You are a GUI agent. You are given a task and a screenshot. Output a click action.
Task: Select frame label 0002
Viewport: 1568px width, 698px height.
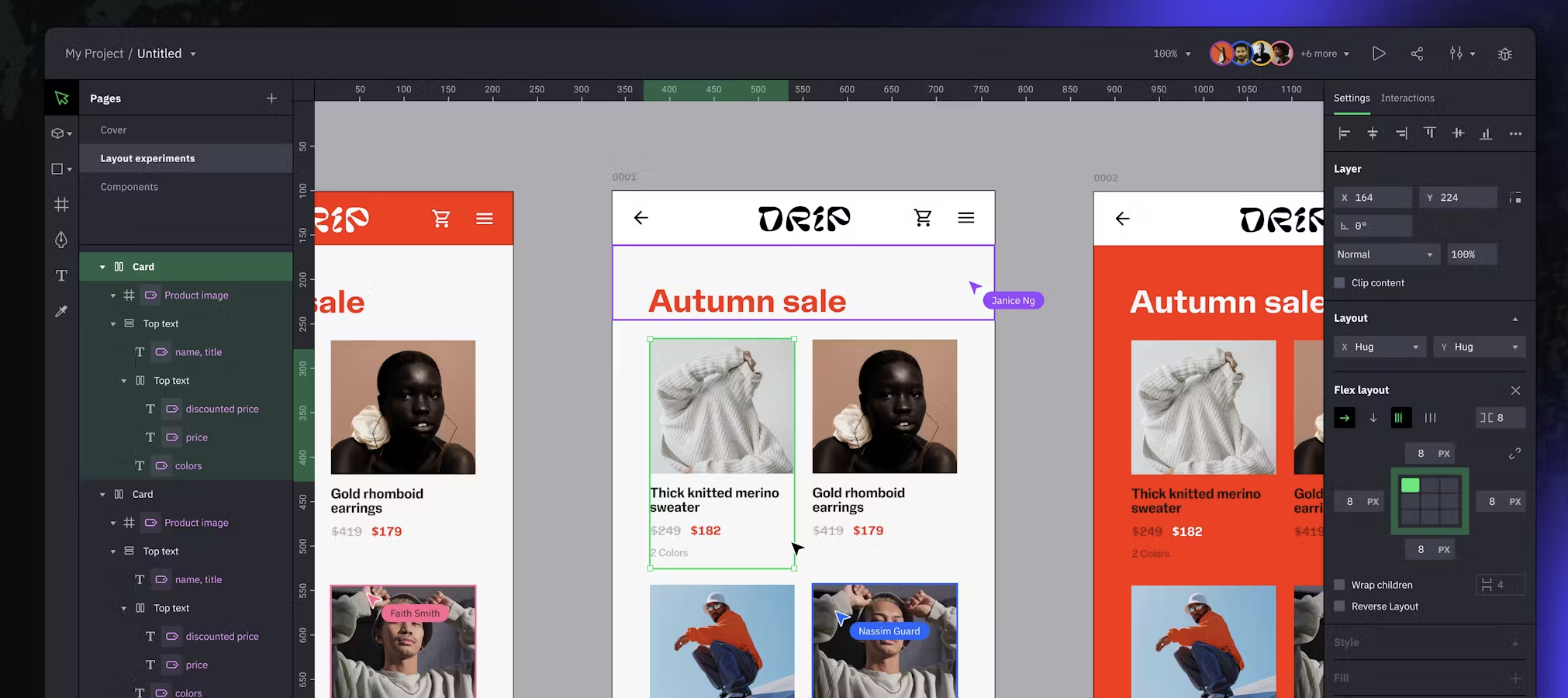tap(1106, 178)
